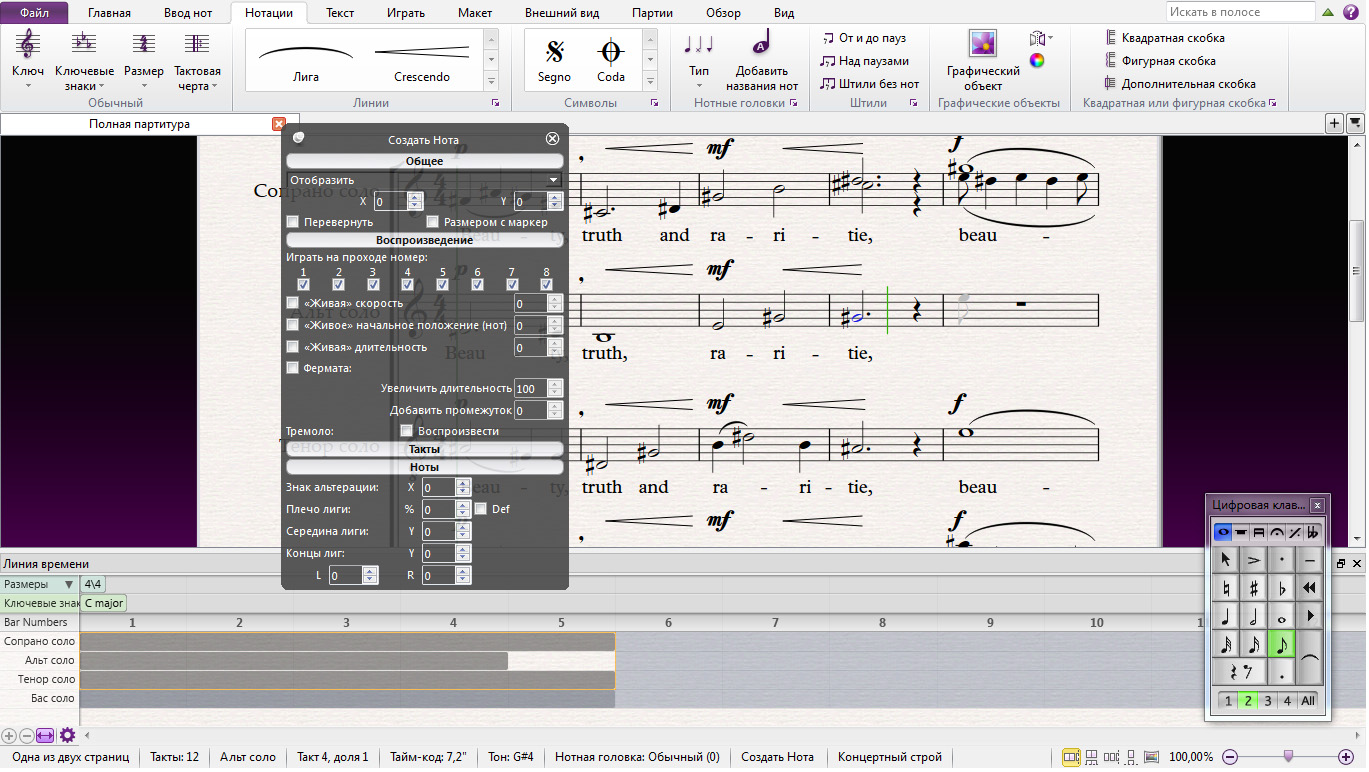The height and width of the screenshot is (772, 1369).
Task: Click Добавить названия нот icon
Action: pos(762,44)
